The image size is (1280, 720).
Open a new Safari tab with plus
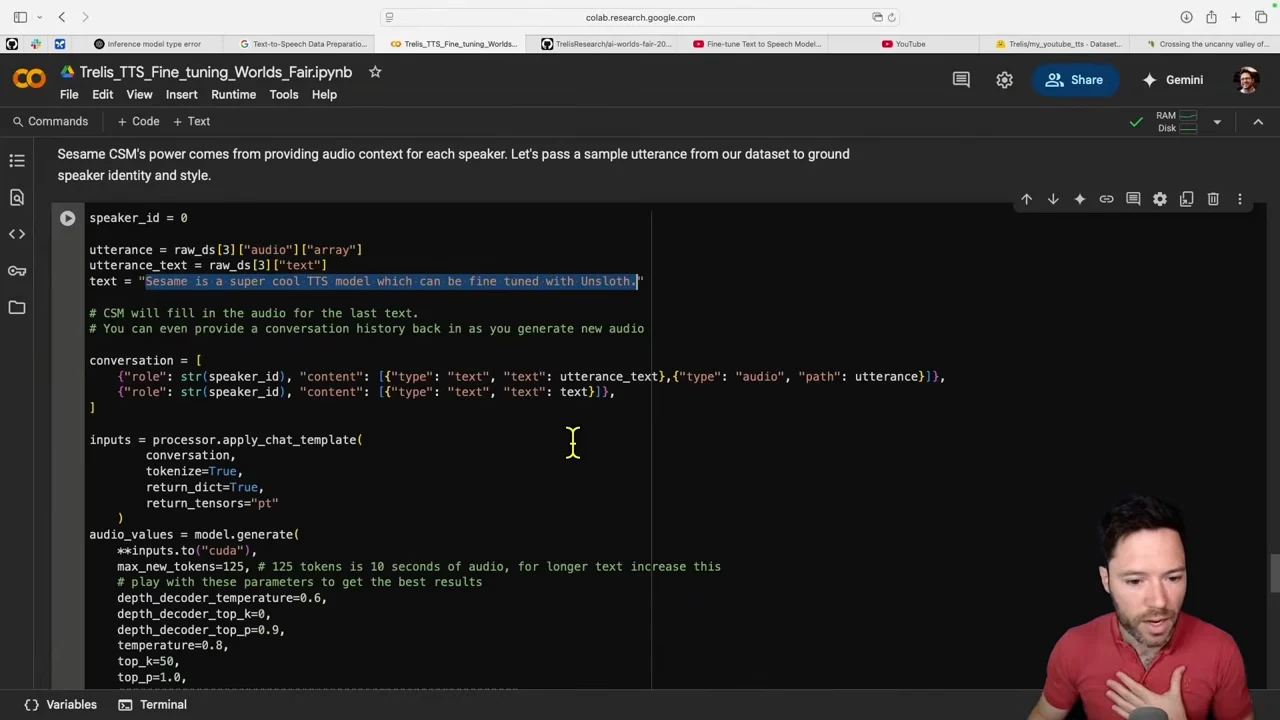(1236, 17)
